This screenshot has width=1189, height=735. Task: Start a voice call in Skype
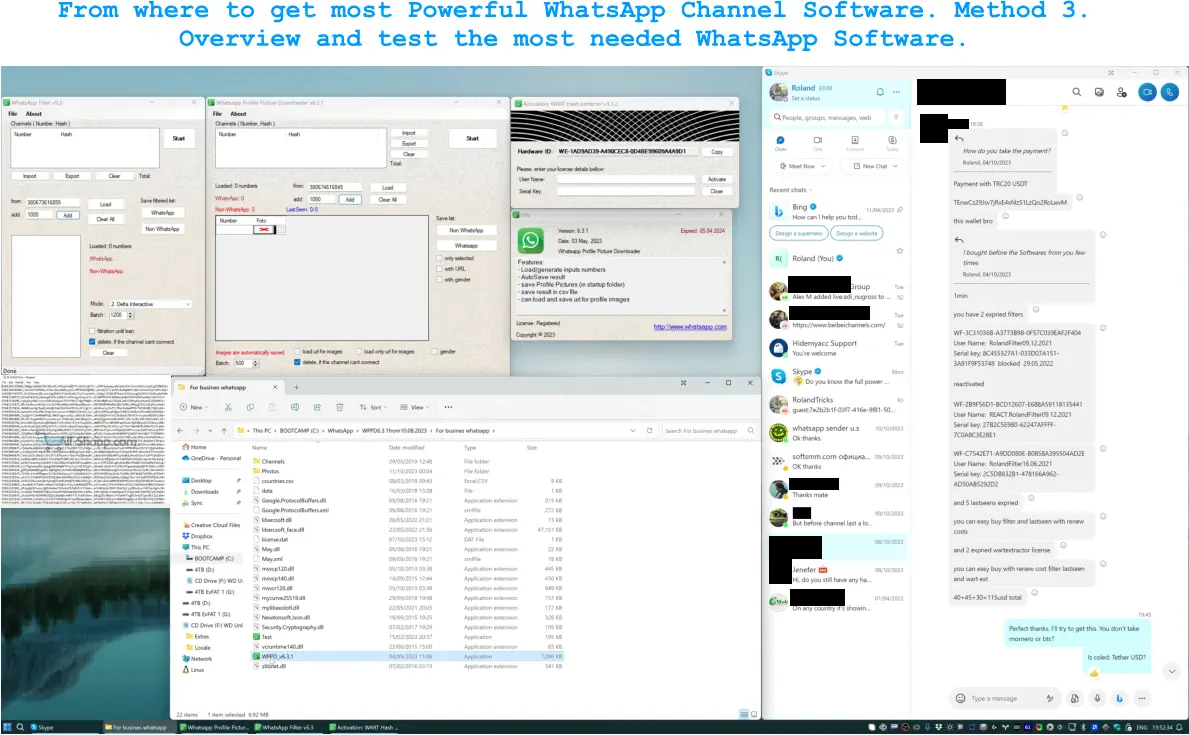point(1169,92)
